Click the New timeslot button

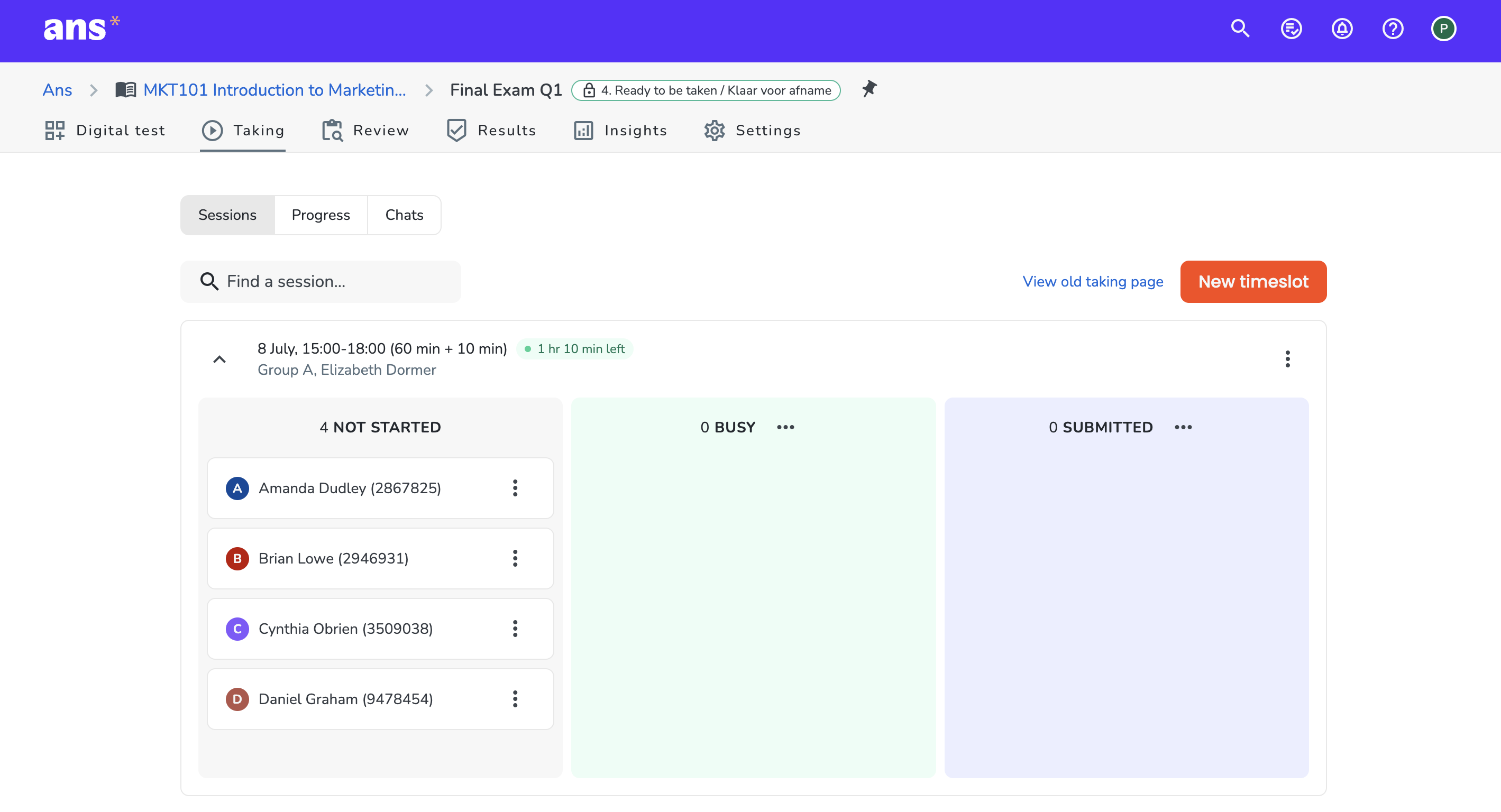click(x=1253, y=281)
